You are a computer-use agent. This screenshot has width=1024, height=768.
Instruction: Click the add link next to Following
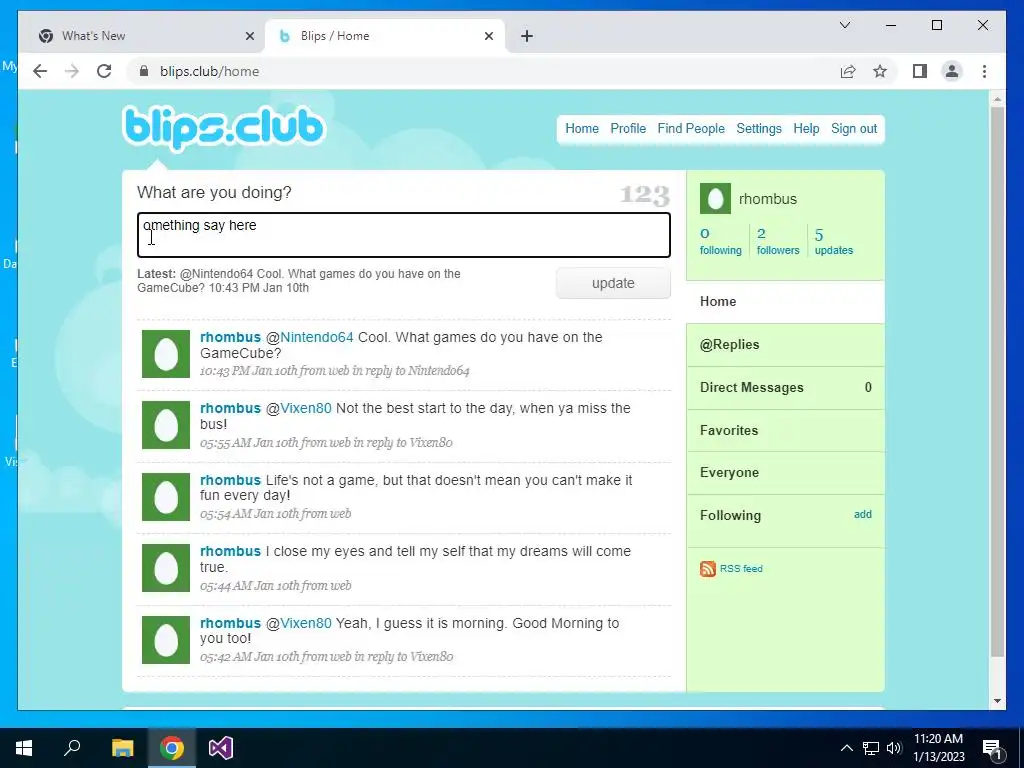(x=863, y=515)
